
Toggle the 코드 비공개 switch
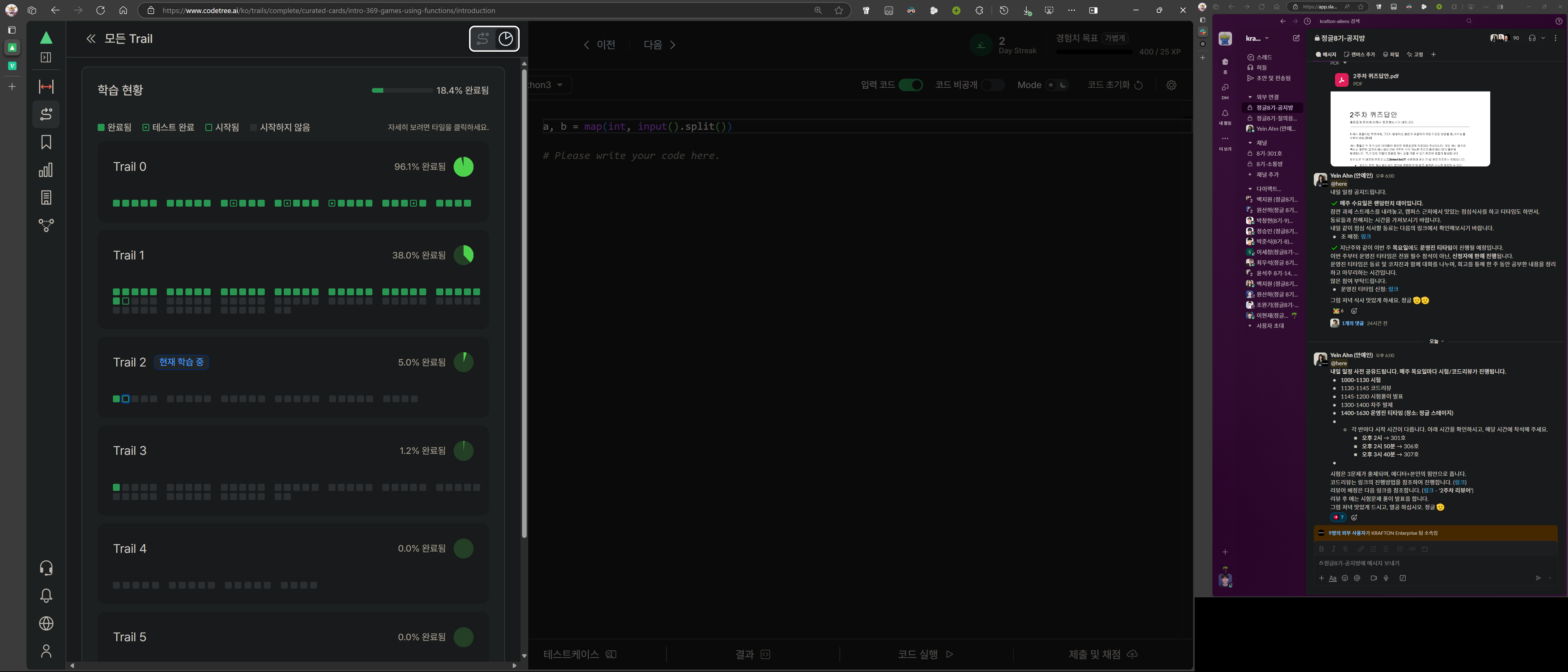(x=992, y=85)
